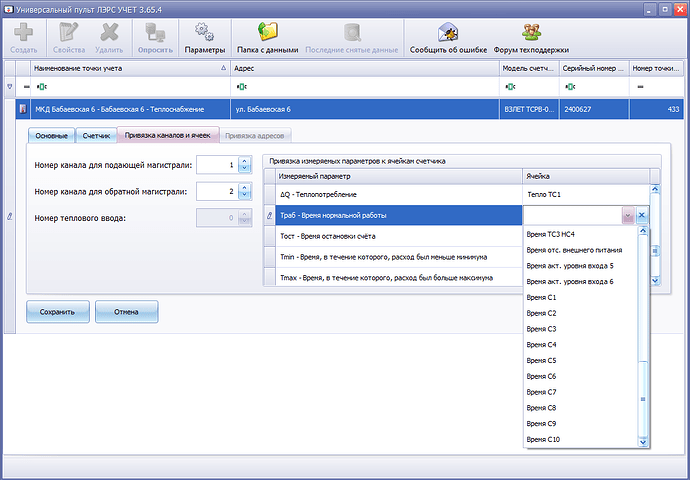The width and height of the screenshot is (690, 480).
Task: Switch to the Основные tab
Action: click(52, 135)
